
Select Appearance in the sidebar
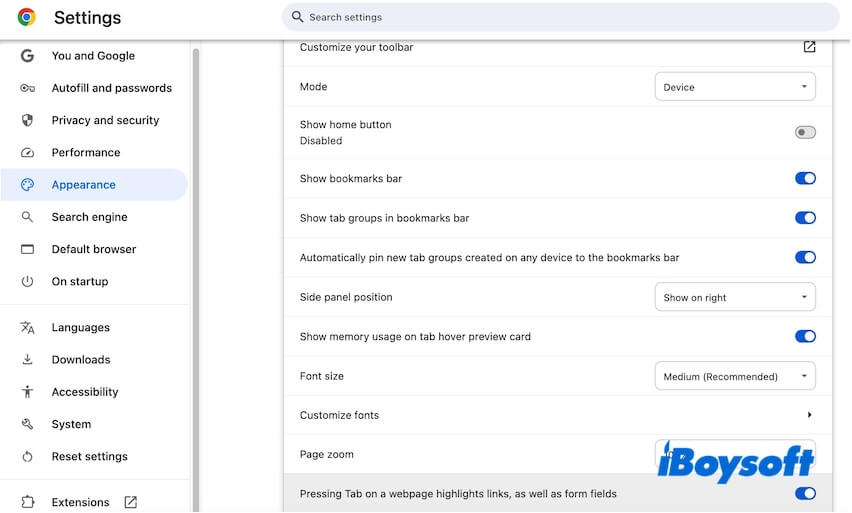point(95,185)
